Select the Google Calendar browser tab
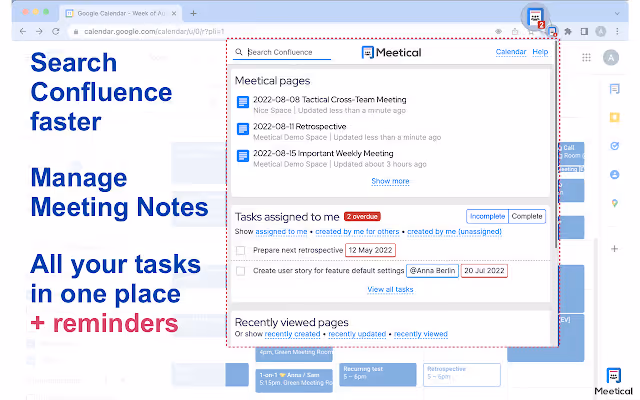Image resolution: width=640 pixels, height=400 pixels. [120, 13]
